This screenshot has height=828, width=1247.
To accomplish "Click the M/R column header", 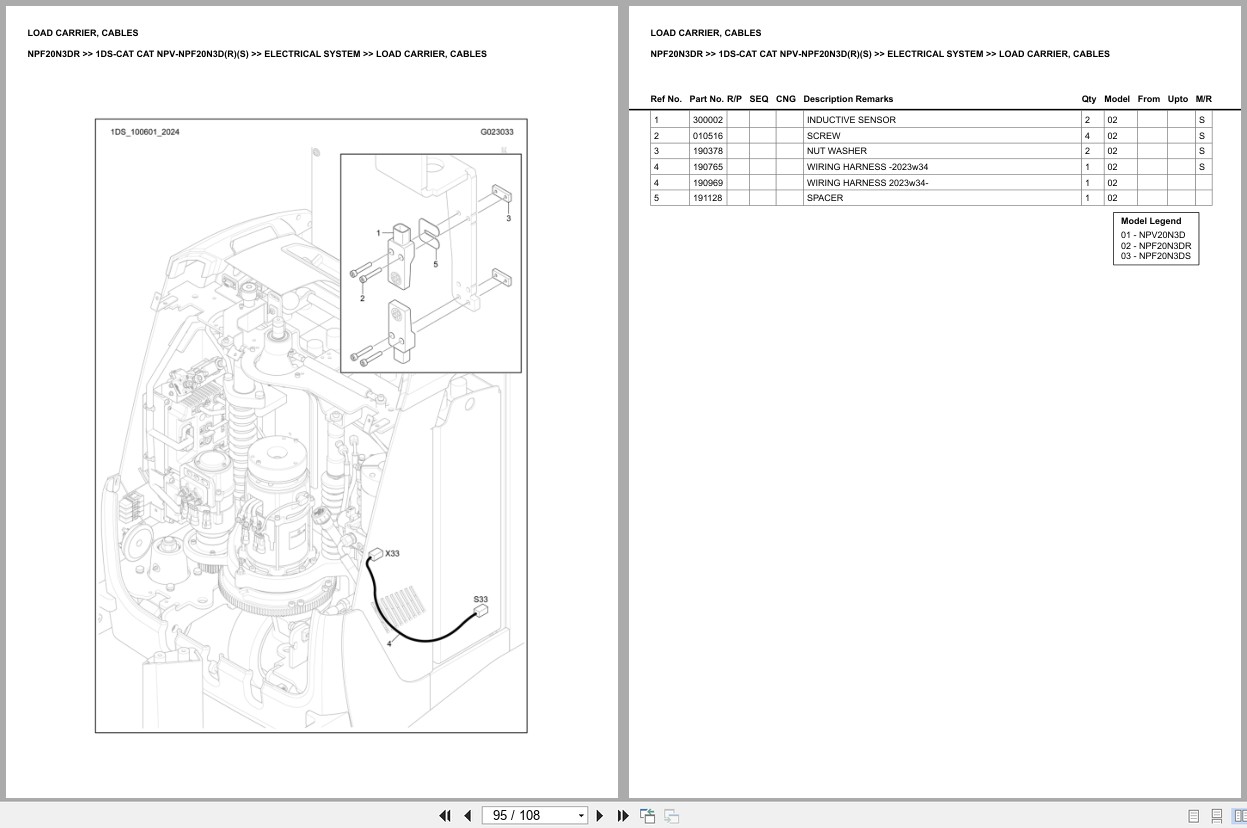I will coord(1204,99).
